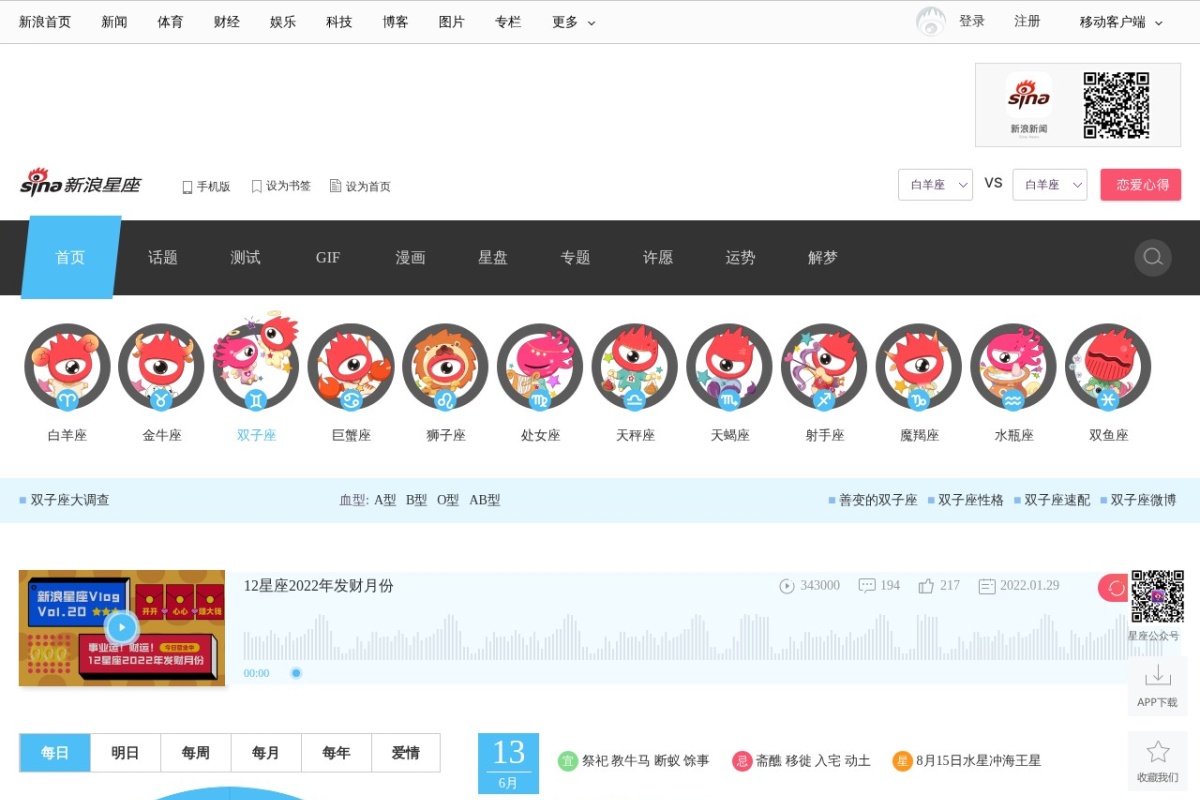Open the 许愿 nav tab
Image resolution: width=1200 pixels, height=800 pixels.
point(658,257)
